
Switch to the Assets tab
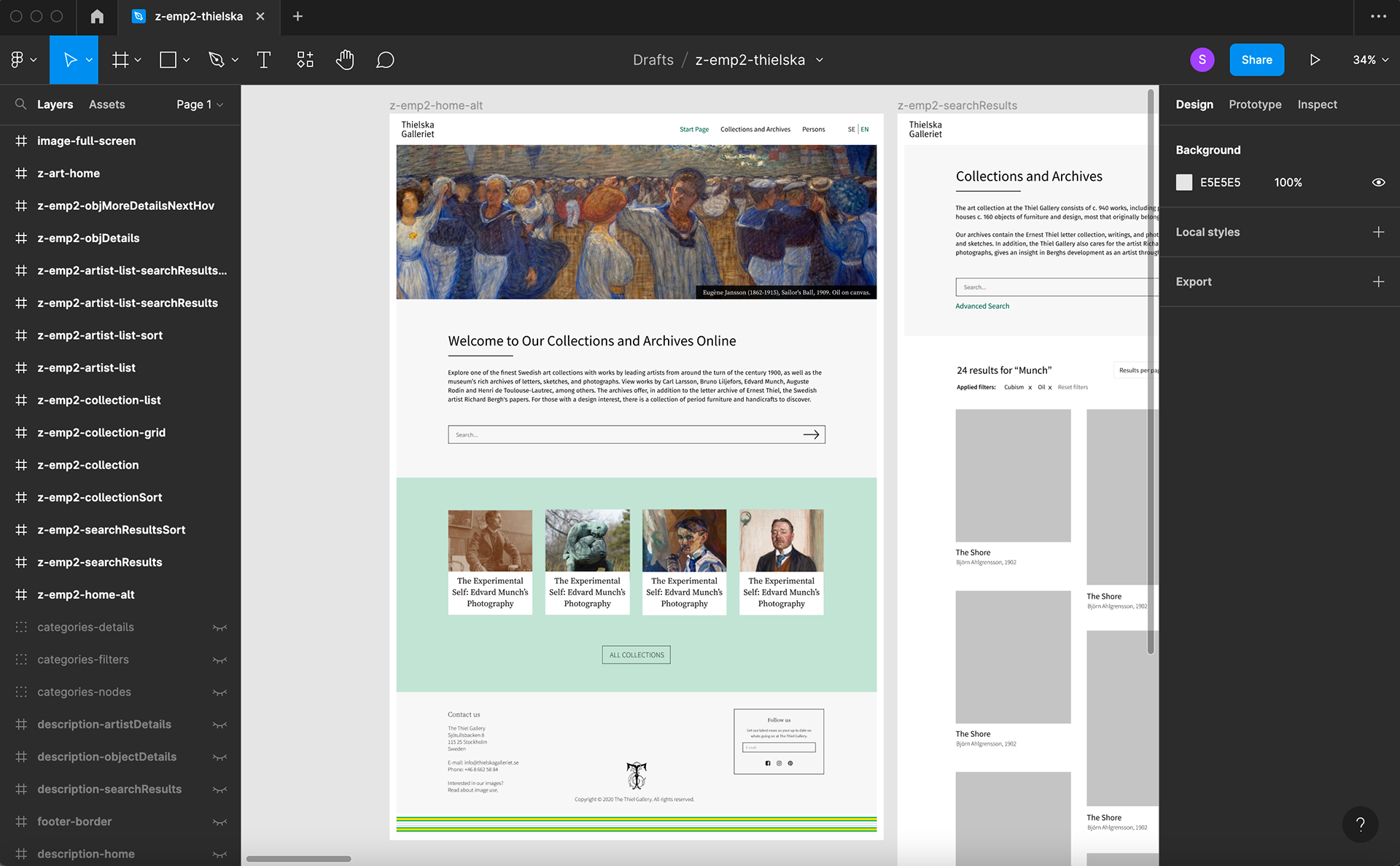click(106, 104)
